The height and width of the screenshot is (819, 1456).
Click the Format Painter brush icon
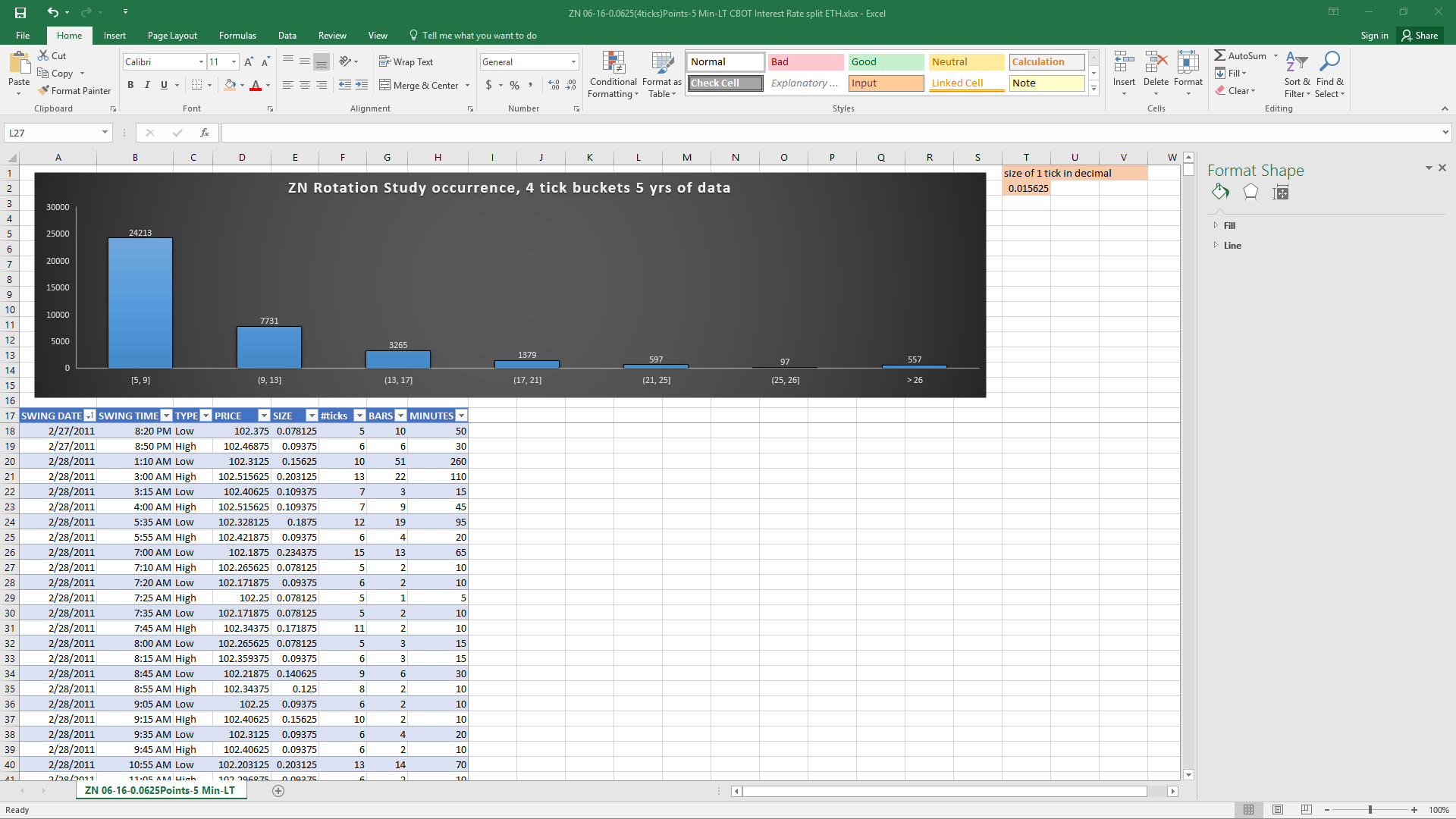(43, 90)
